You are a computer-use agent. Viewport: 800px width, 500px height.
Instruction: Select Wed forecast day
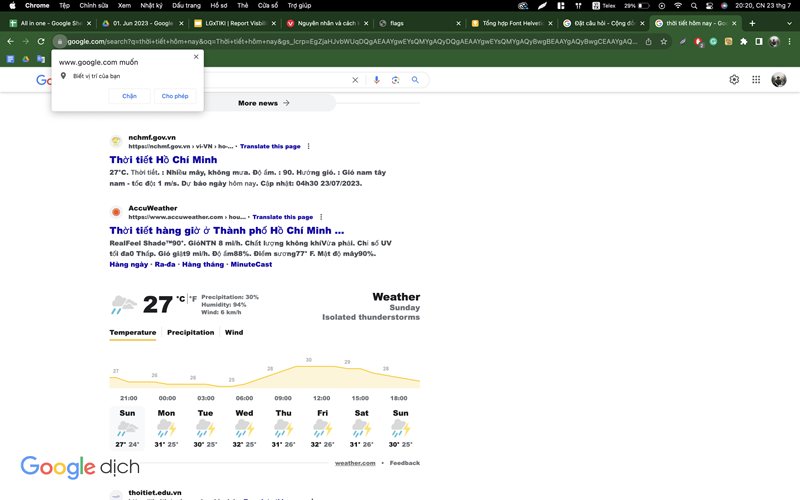(244, 428)
